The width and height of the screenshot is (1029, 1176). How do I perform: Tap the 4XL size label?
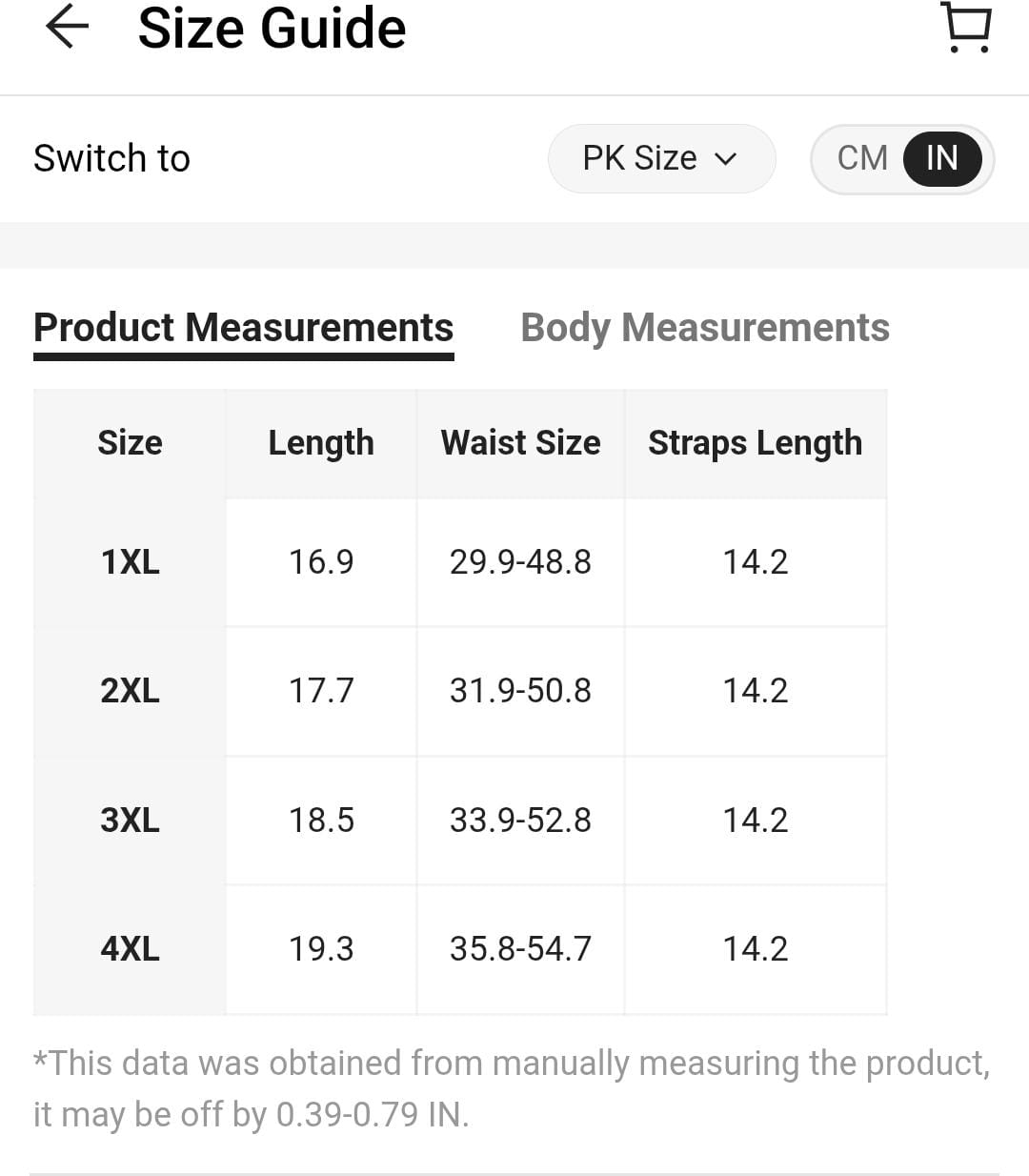(x=129, y=948)
